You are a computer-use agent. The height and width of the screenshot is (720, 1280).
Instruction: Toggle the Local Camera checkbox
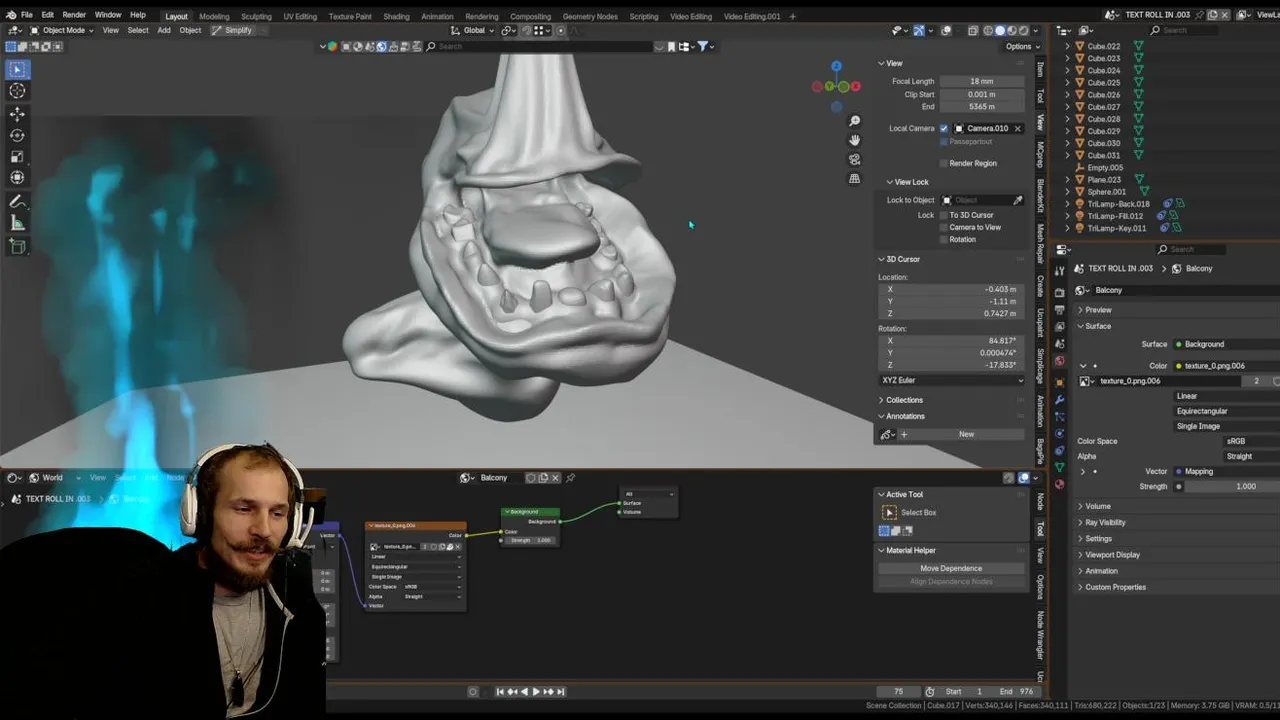[943, 128]
